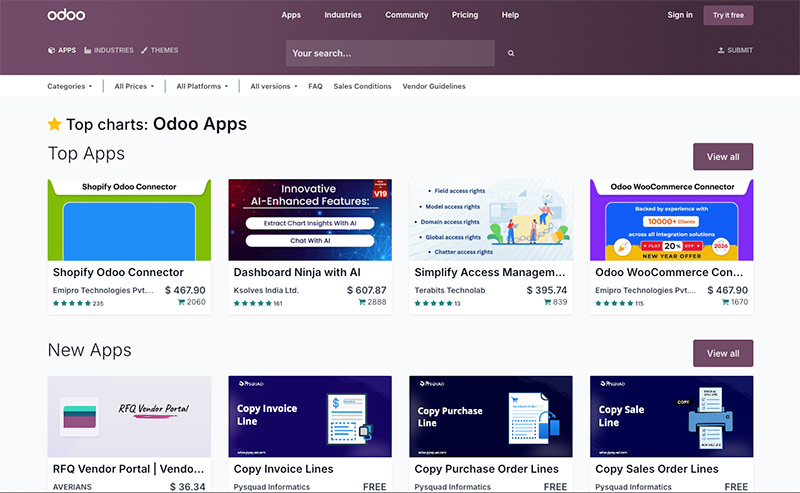The height and width of the screenshot is (493, 800).
Task: Click Shopify Odoo Connector star rating
Action: (x=71, y=303)
